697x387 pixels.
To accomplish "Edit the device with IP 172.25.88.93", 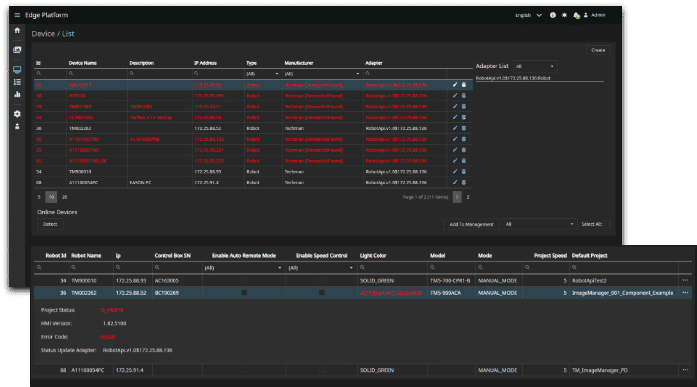I will pos(455,172).
